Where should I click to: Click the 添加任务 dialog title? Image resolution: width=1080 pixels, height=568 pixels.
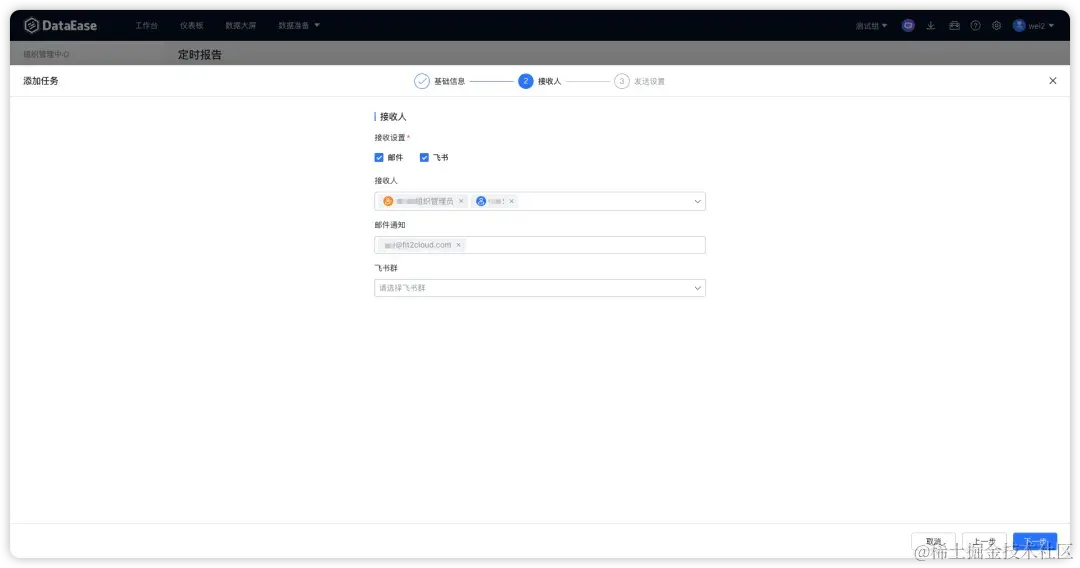click(x=41, y=81)
